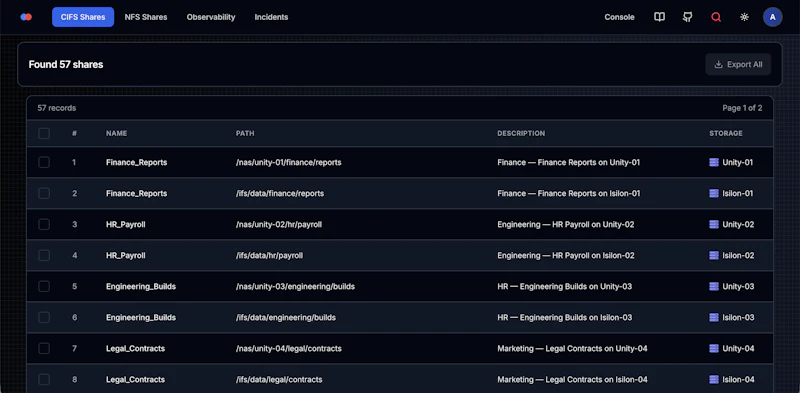800x393 pixels.
Task: Click the red search icon
Action: pos(716,17)
